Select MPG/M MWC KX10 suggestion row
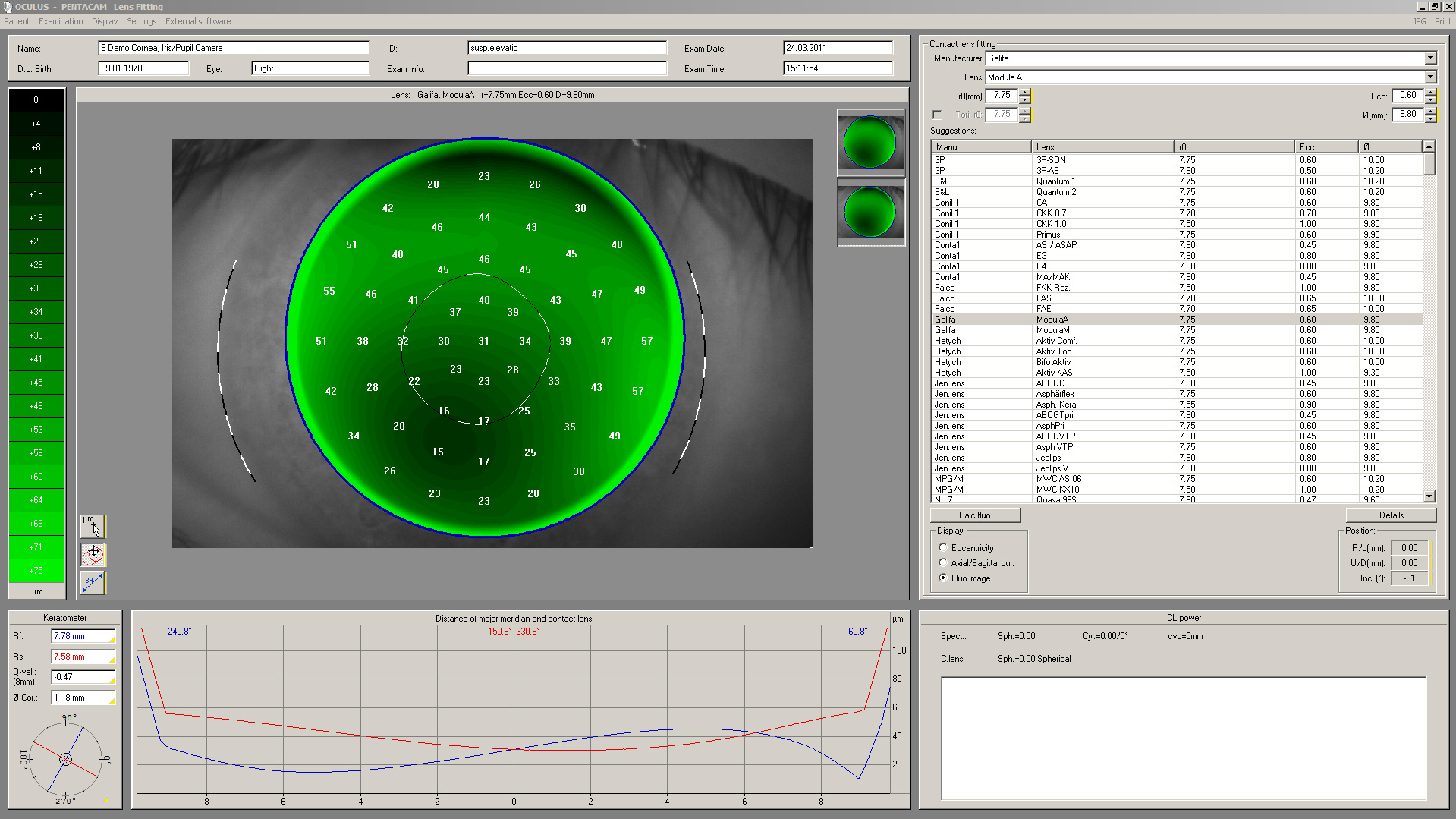The width and height of the screenshot is (1456, 819). 1177,490
